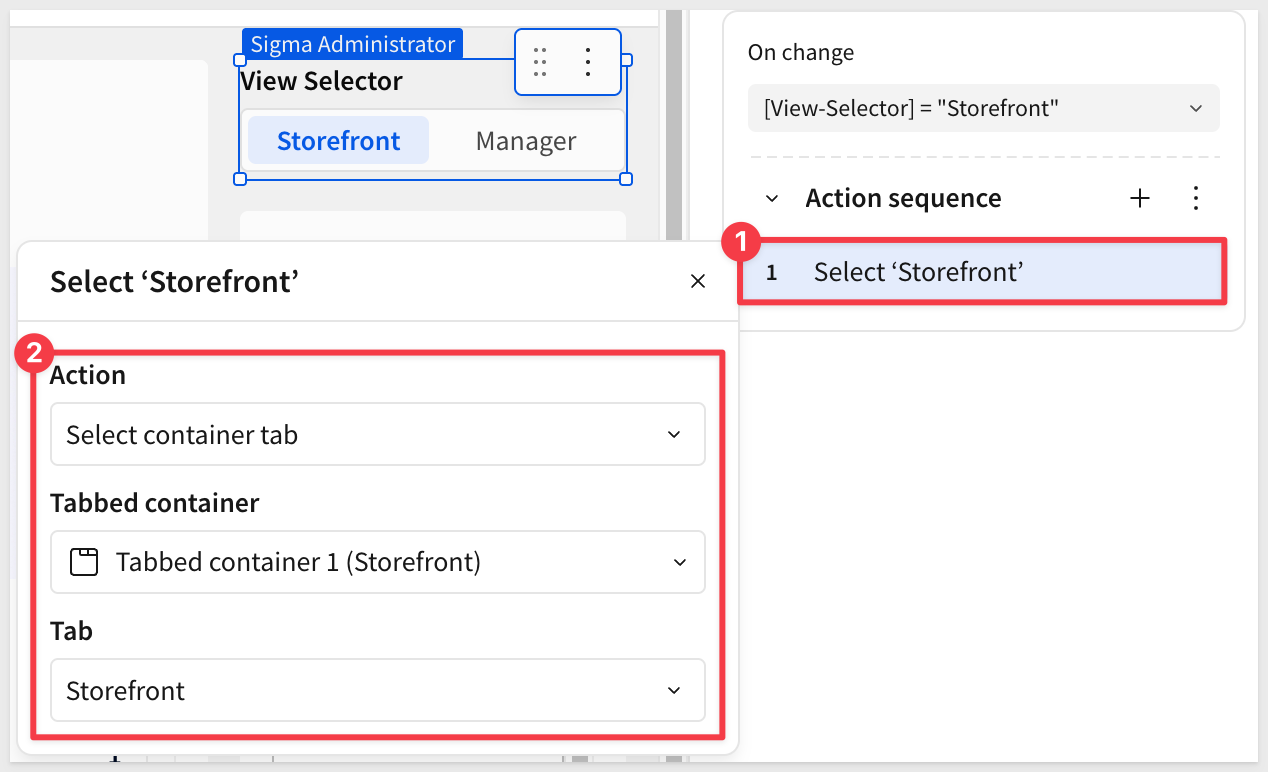Add a new action with plus icon
This screenshot has height=772, width=1268.
[1139, 198]
